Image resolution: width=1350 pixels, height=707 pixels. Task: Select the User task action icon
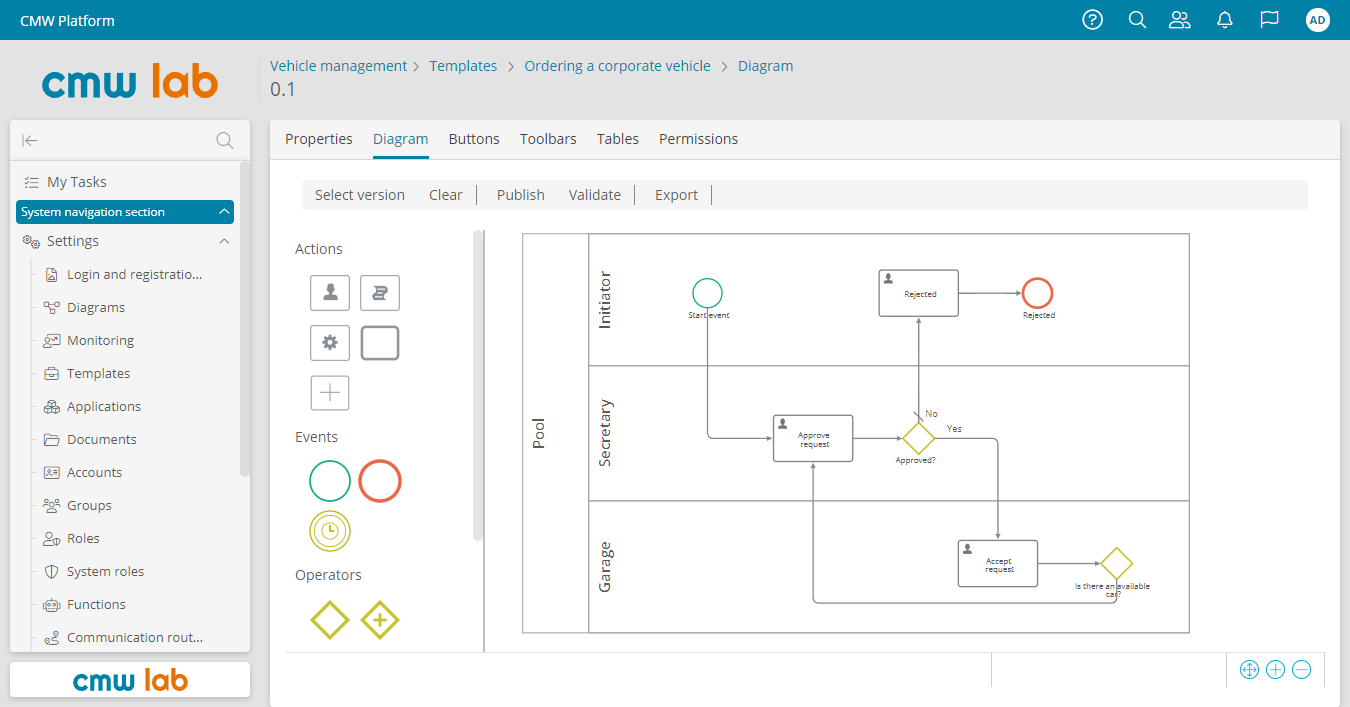pyautogui.click(x=330, y=292)
